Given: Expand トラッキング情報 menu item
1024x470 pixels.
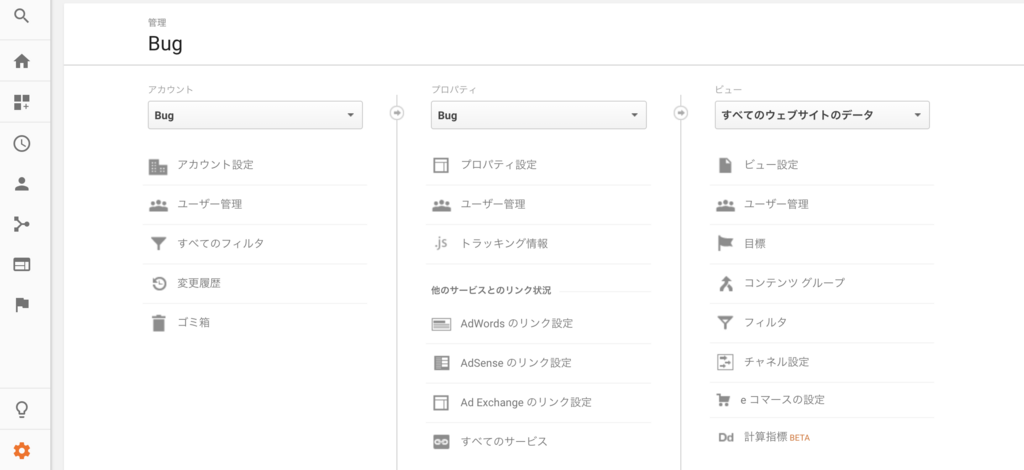Looking at the screenshot, I should pos(504,243).
